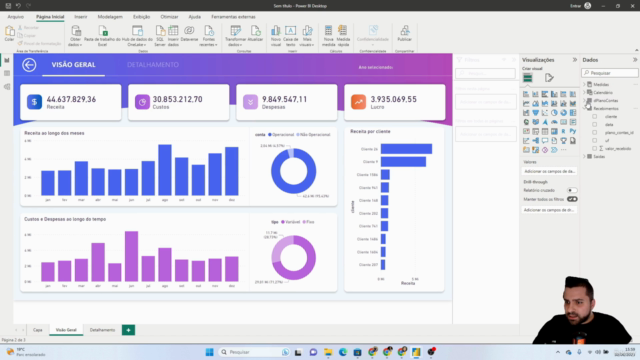Click the drill-through add fields well

pos(549,210)
